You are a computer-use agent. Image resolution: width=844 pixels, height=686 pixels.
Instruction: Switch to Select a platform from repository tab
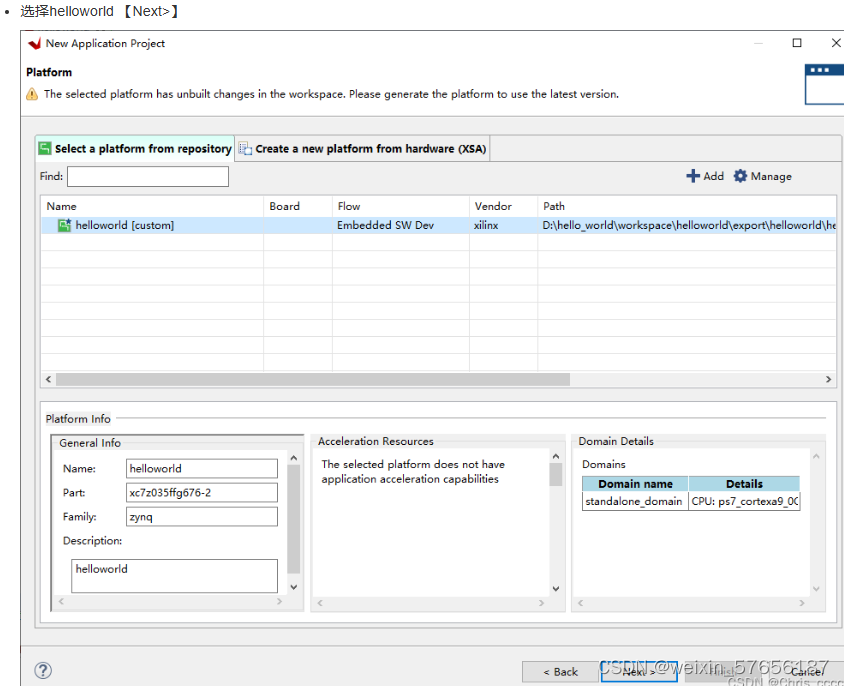[135, 149]
